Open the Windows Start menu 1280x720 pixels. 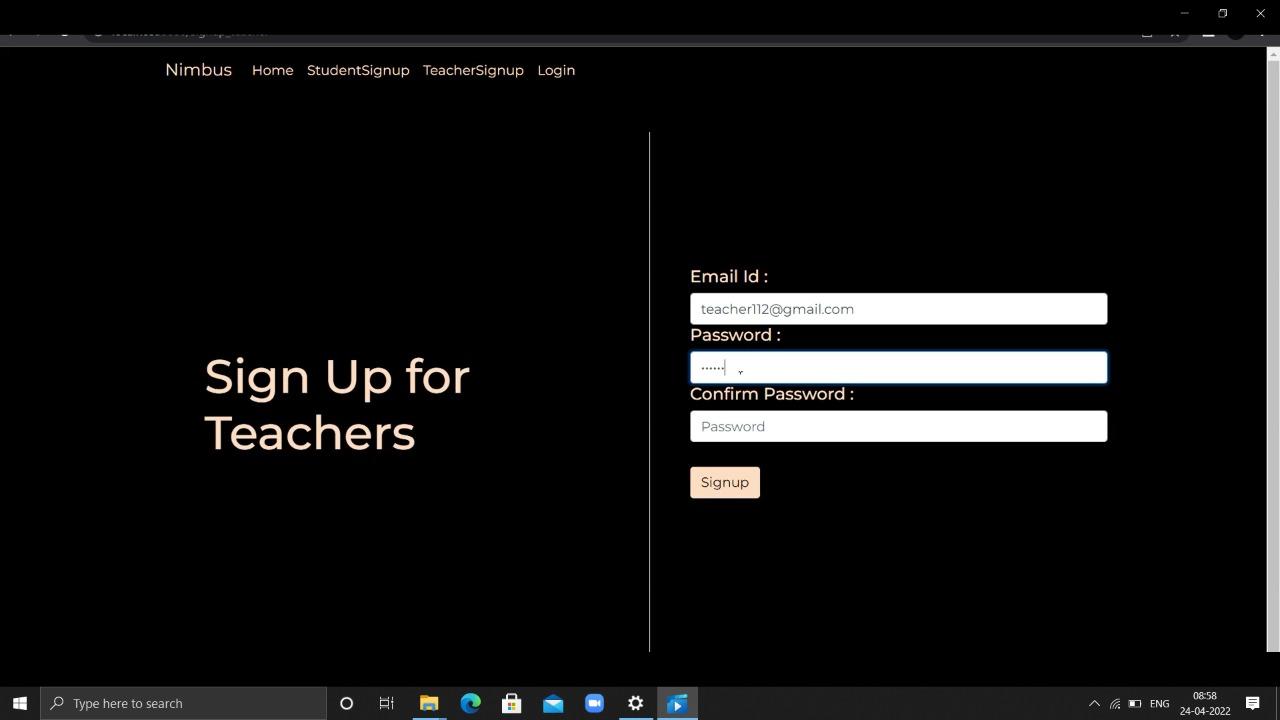[x=19, y=703]
